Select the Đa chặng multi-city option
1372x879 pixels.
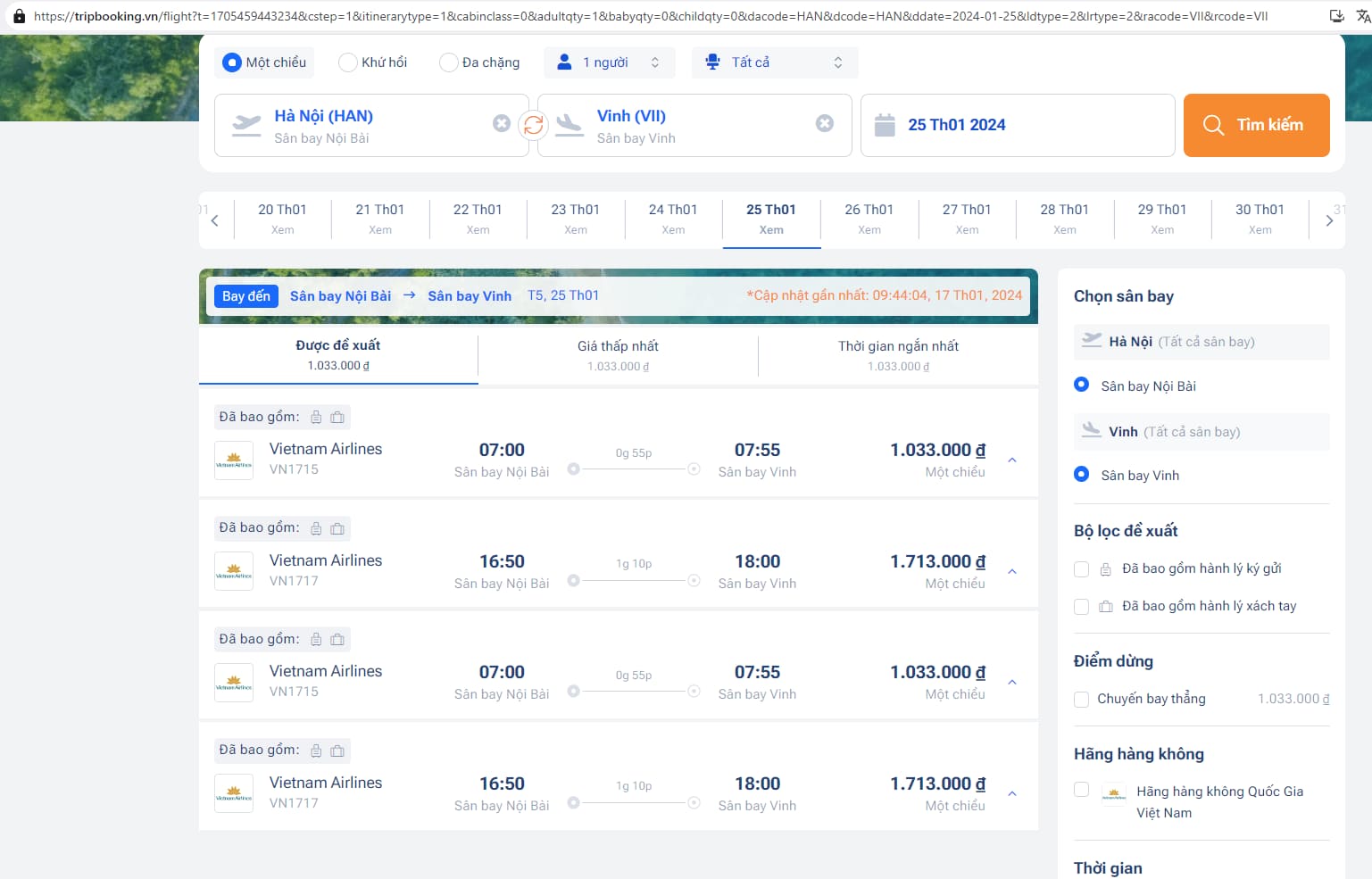pos(448,62)
